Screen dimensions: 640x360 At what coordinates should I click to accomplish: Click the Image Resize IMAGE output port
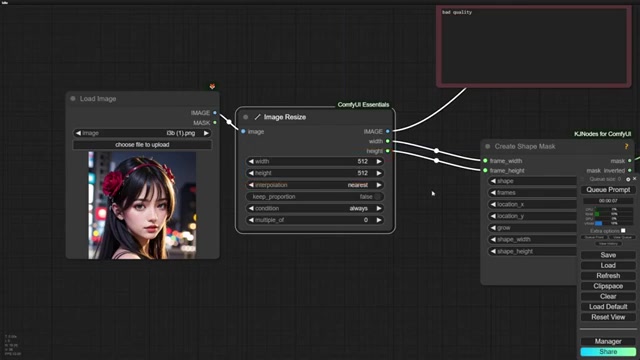click(387, 131)
